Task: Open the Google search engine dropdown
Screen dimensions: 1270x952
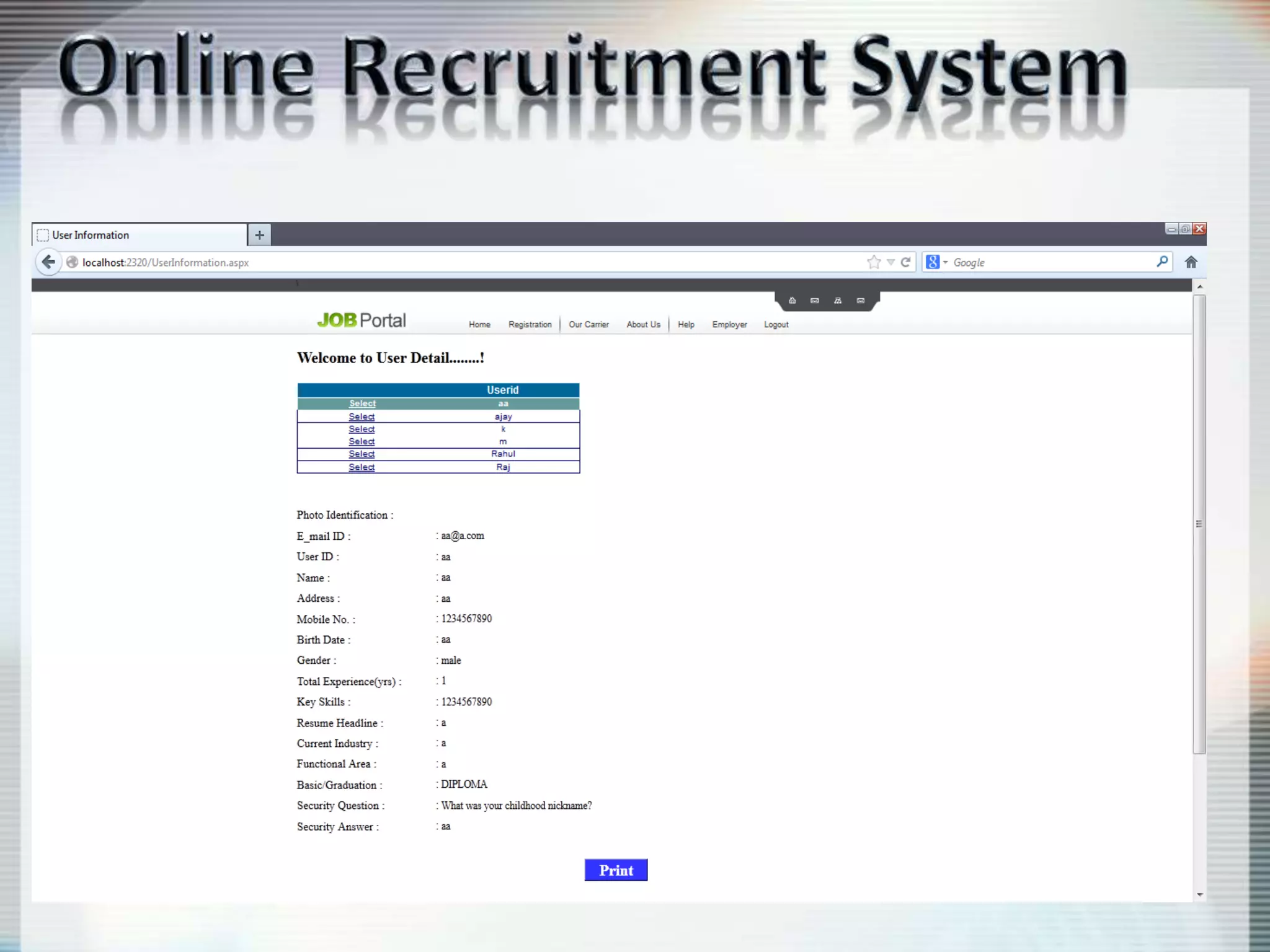Action: tap(936, 262)
